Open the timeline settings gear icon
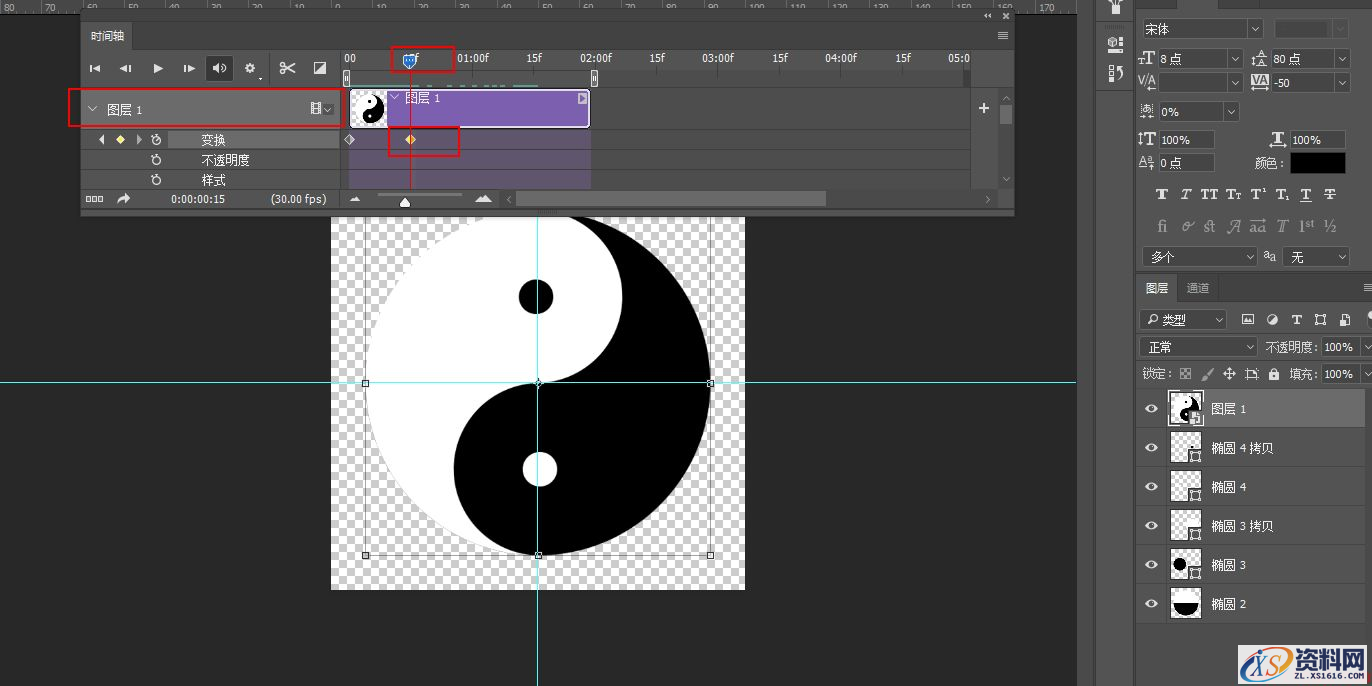Screen dimensions: 1372x686 (250, 68)
